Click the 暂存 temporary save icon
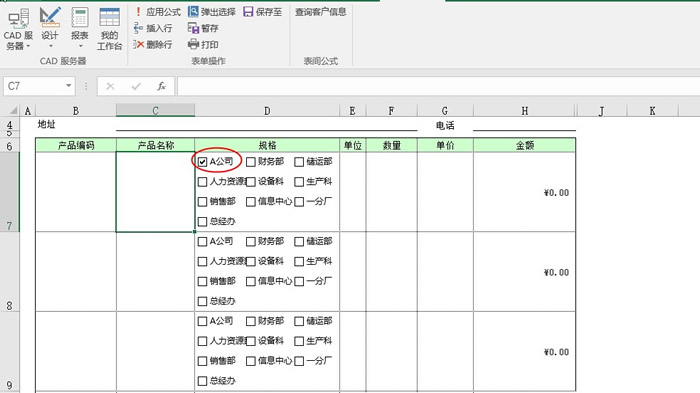The image size is (700, 393). 193,28
